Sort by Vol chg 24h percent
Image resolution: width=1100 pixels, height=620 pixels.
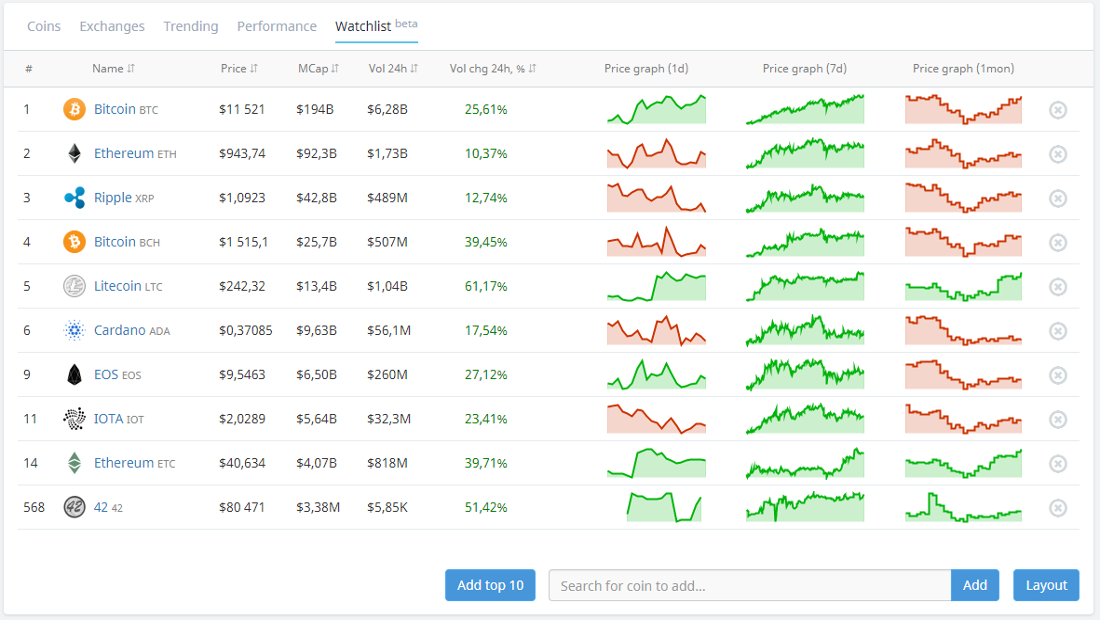(x=493, y=69)
